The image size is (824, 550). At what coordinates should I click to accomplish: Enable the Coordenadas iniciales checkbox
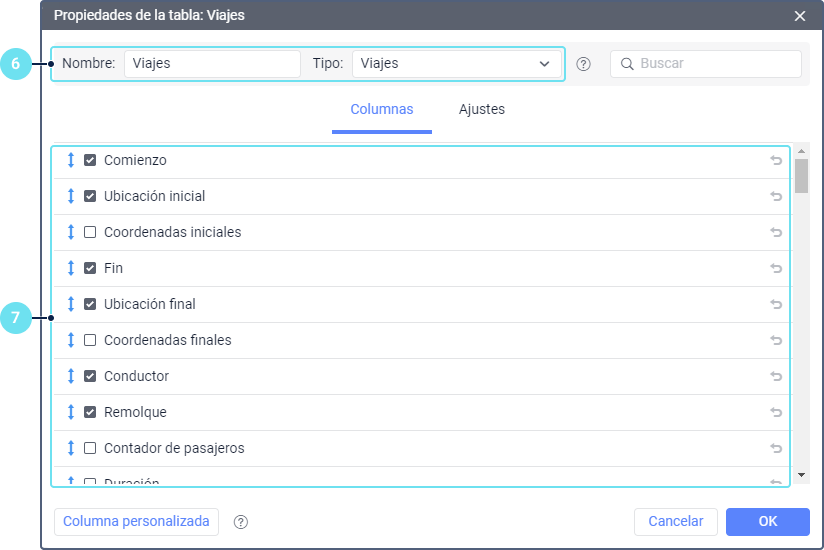[x=90, y=232]
